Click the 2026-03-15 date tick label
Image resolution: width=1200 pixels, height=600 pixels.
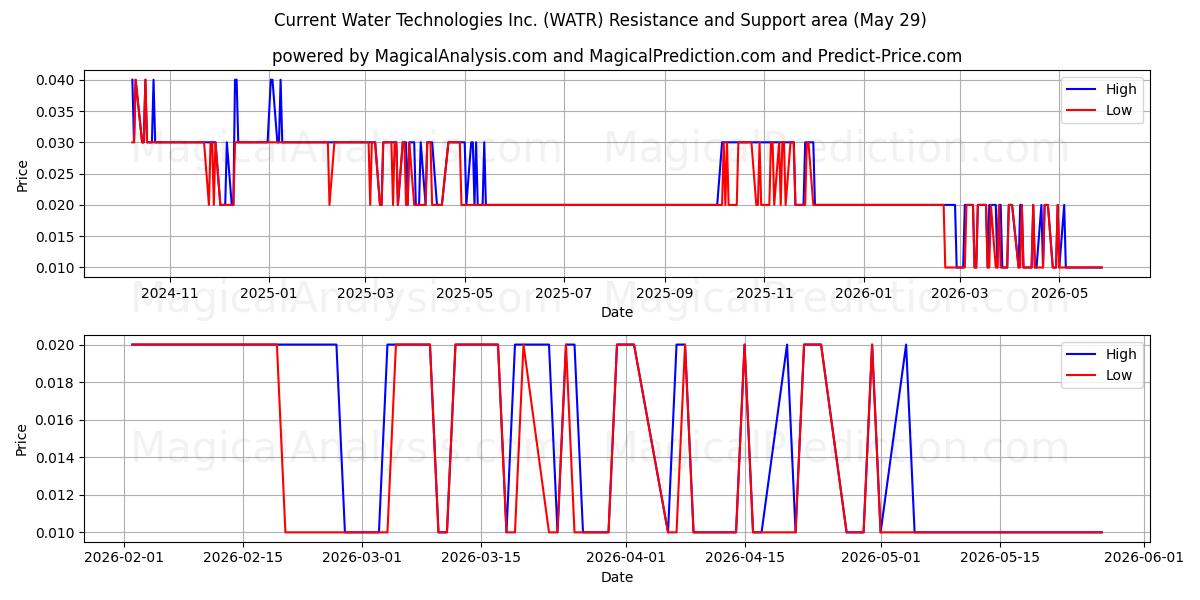coord(481,558)
